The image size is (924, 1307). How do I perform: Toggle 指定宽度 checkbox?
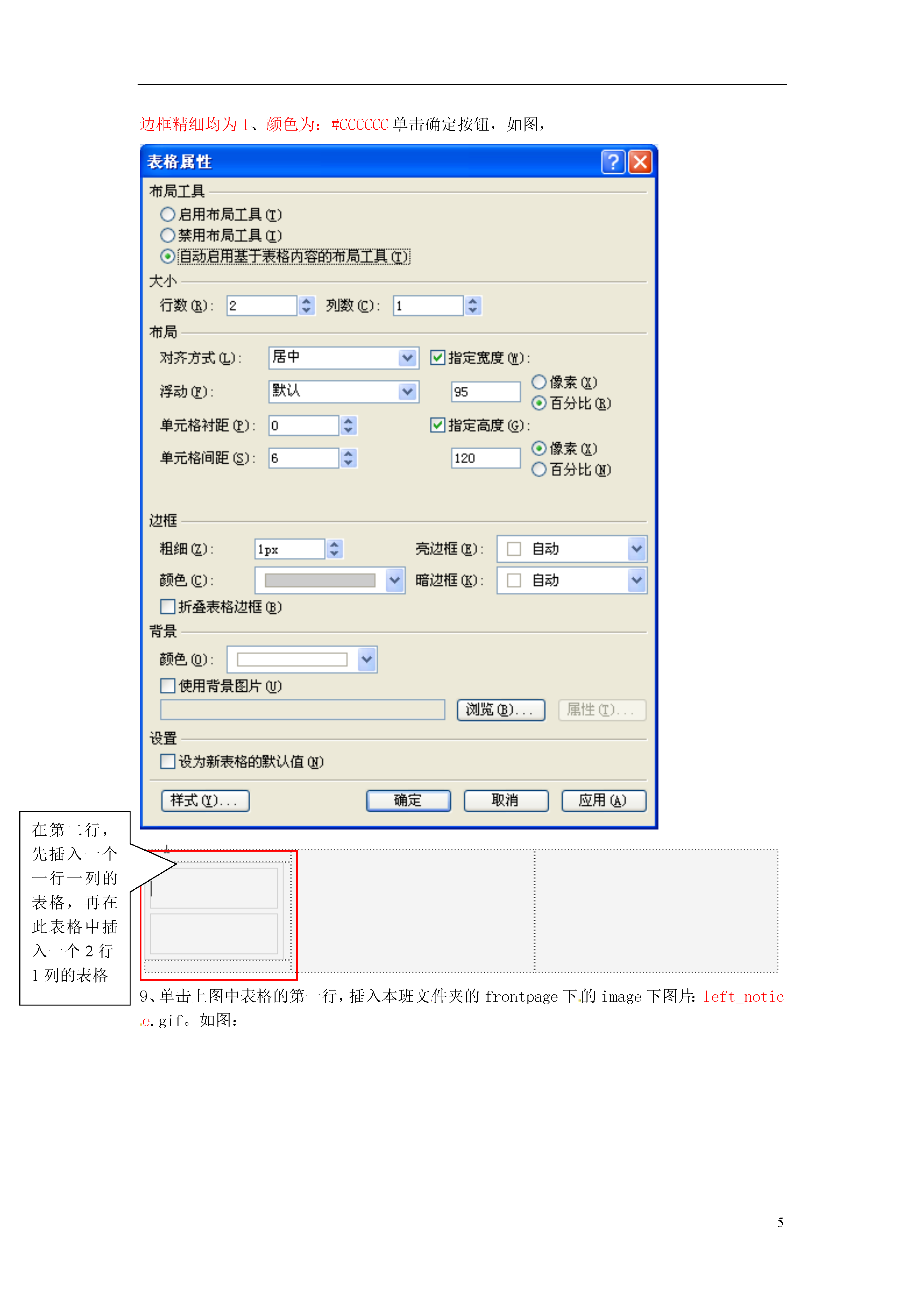437,358
